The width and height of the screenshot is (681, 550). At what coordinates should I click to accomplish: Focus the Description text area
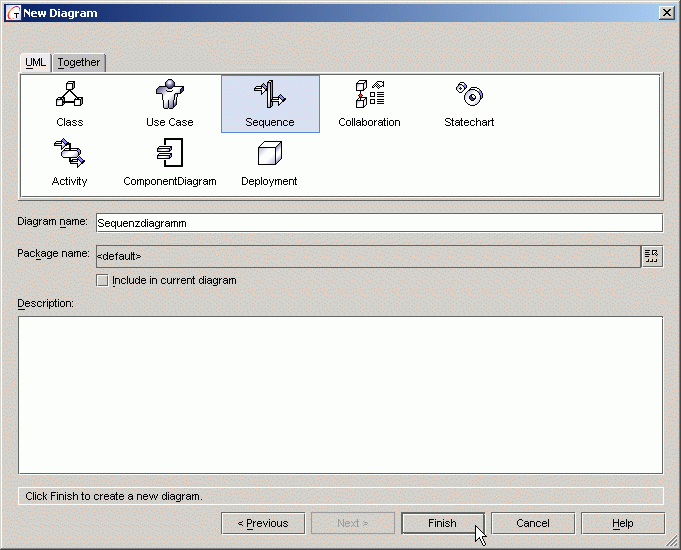340,394
